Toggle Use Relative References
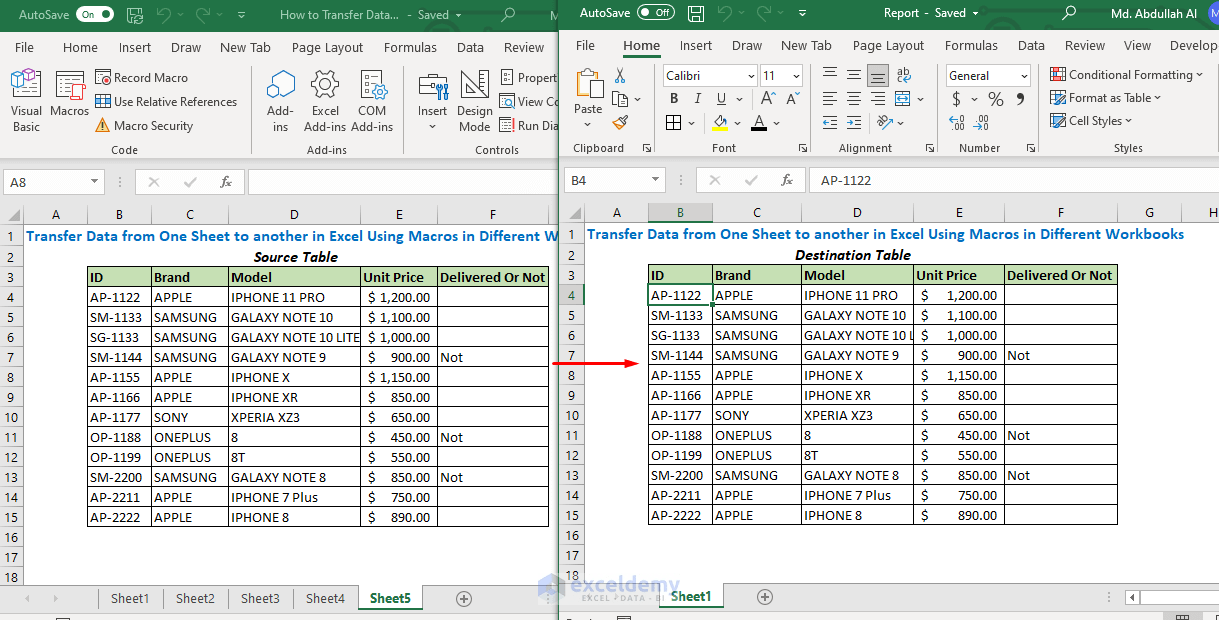 [x=166, y=102]
